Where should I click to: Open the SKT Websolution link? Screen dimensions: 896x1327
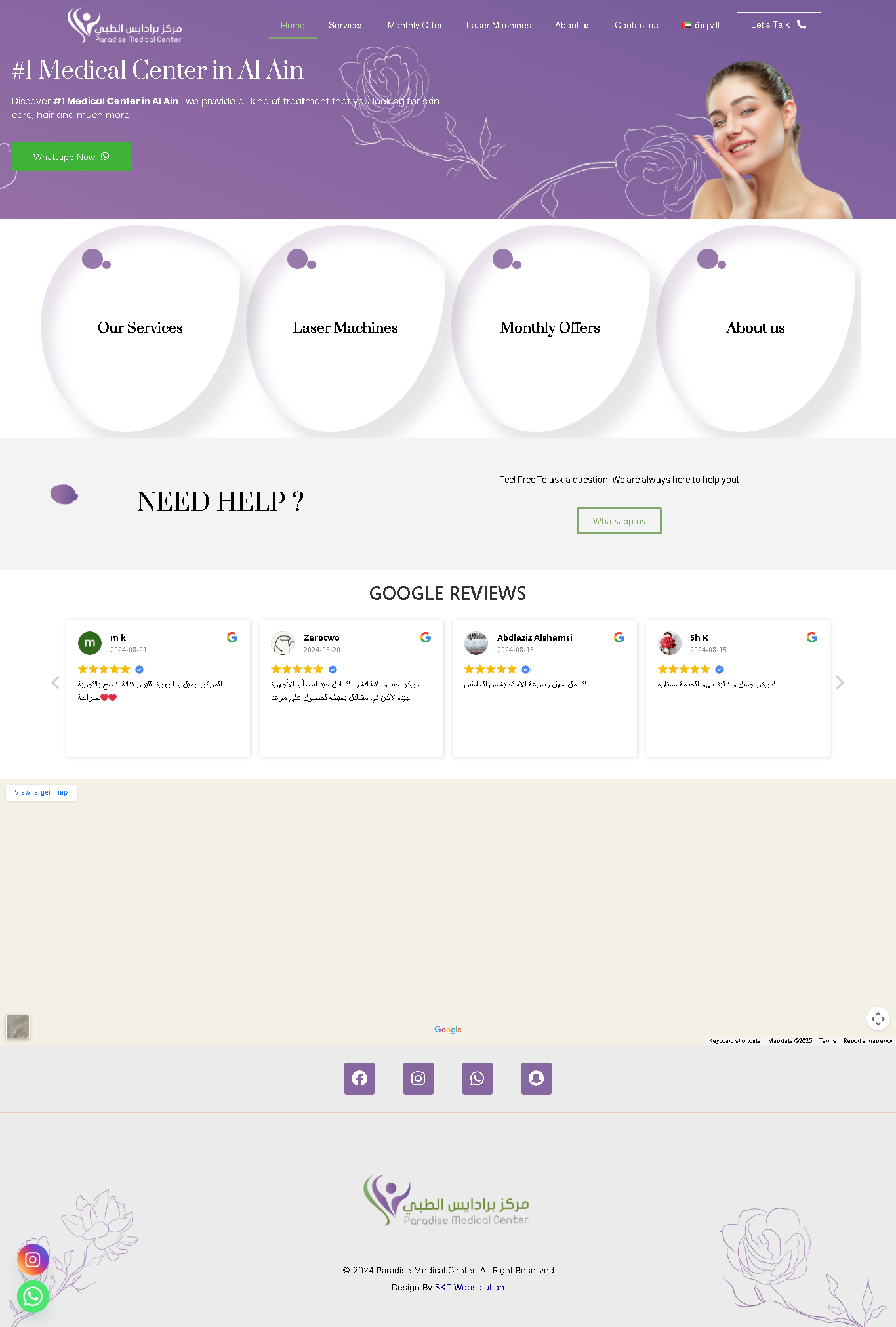(470, 1287)
